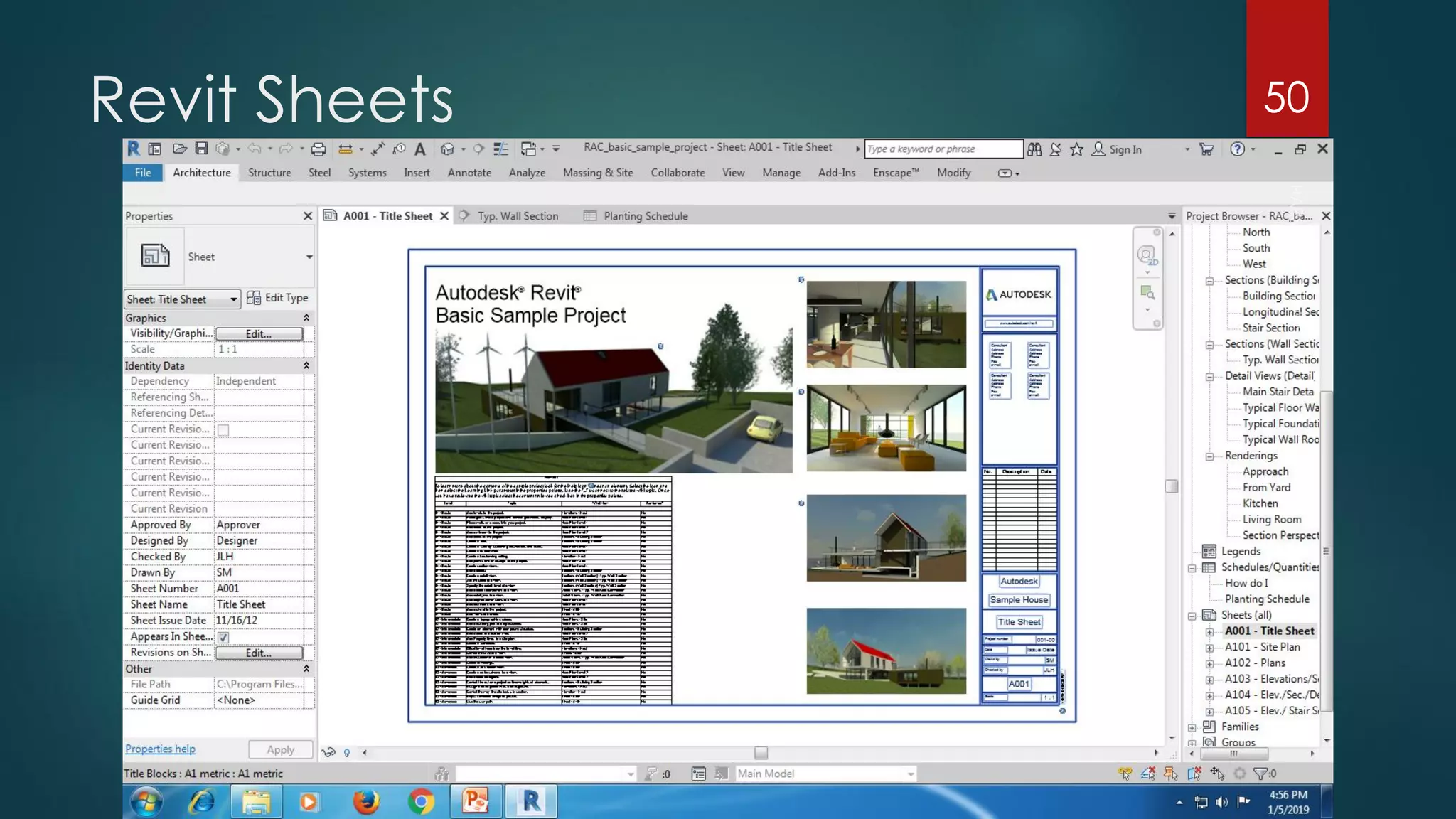Click the Save disk icon
Viewport: 1456px width, 819px height.
click(201, 149)
